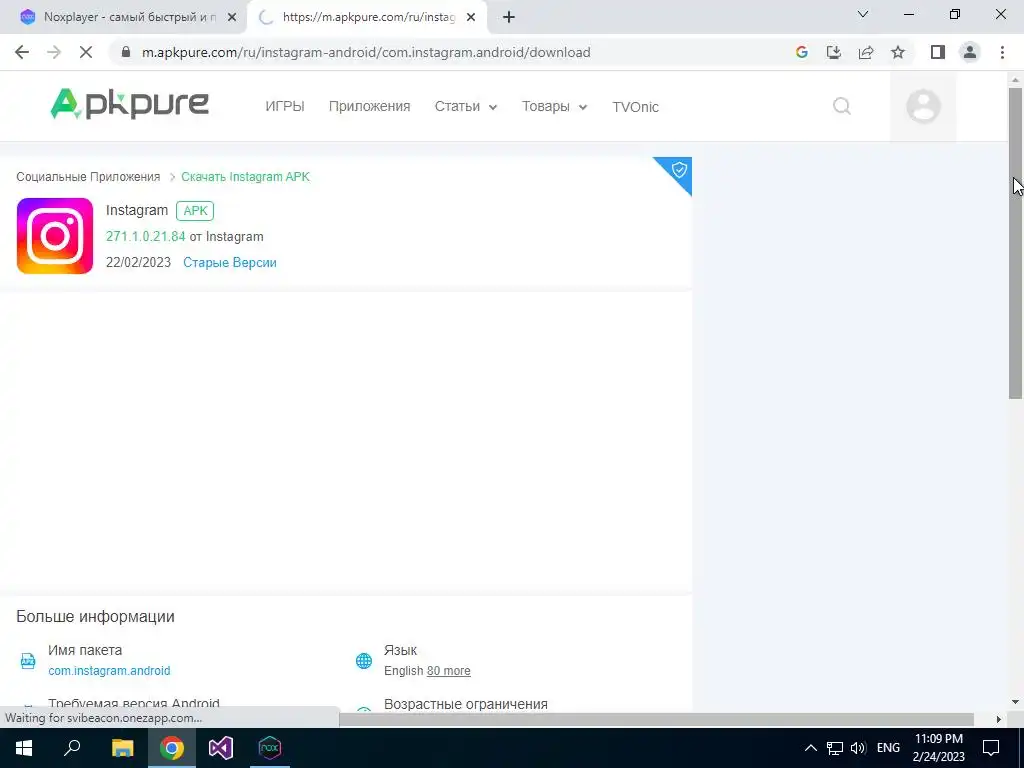Click the package name file icon
1024x768 pixels.
point(28,660)
